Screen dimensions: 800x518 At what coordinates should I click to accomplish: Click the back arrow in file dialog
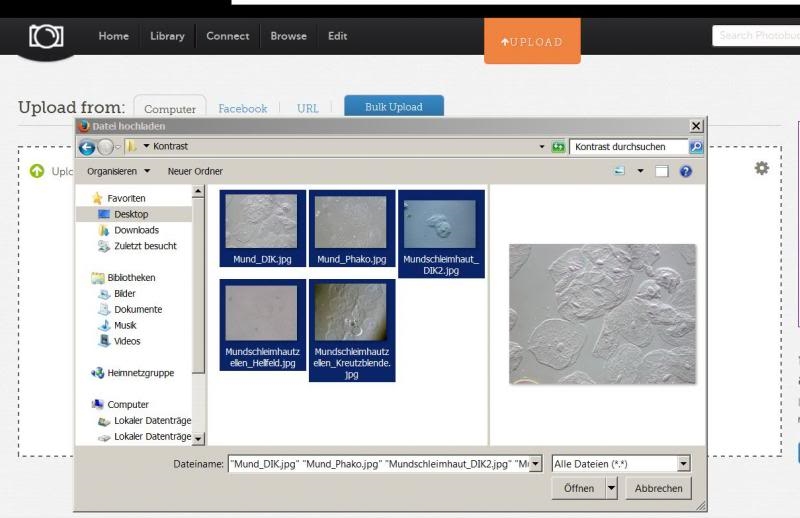[87, 147]
